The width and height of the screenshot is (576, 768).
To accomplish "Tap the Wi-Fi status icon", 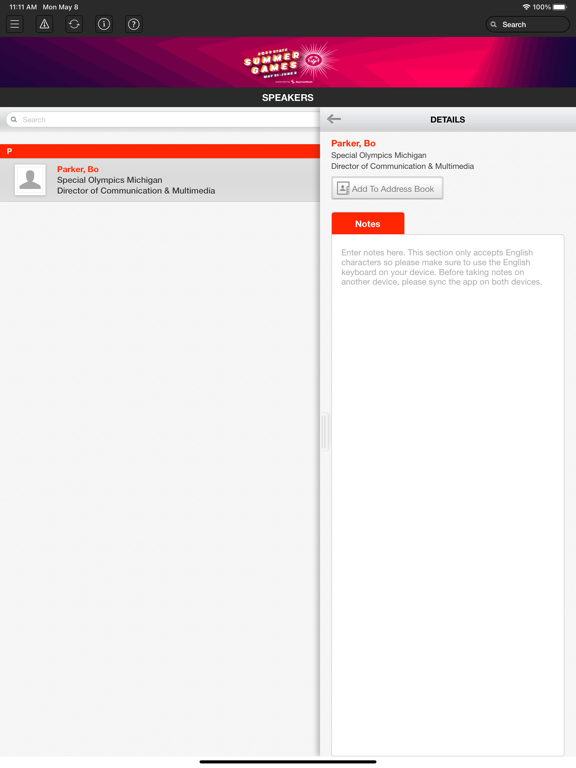I will pos(527,7).
